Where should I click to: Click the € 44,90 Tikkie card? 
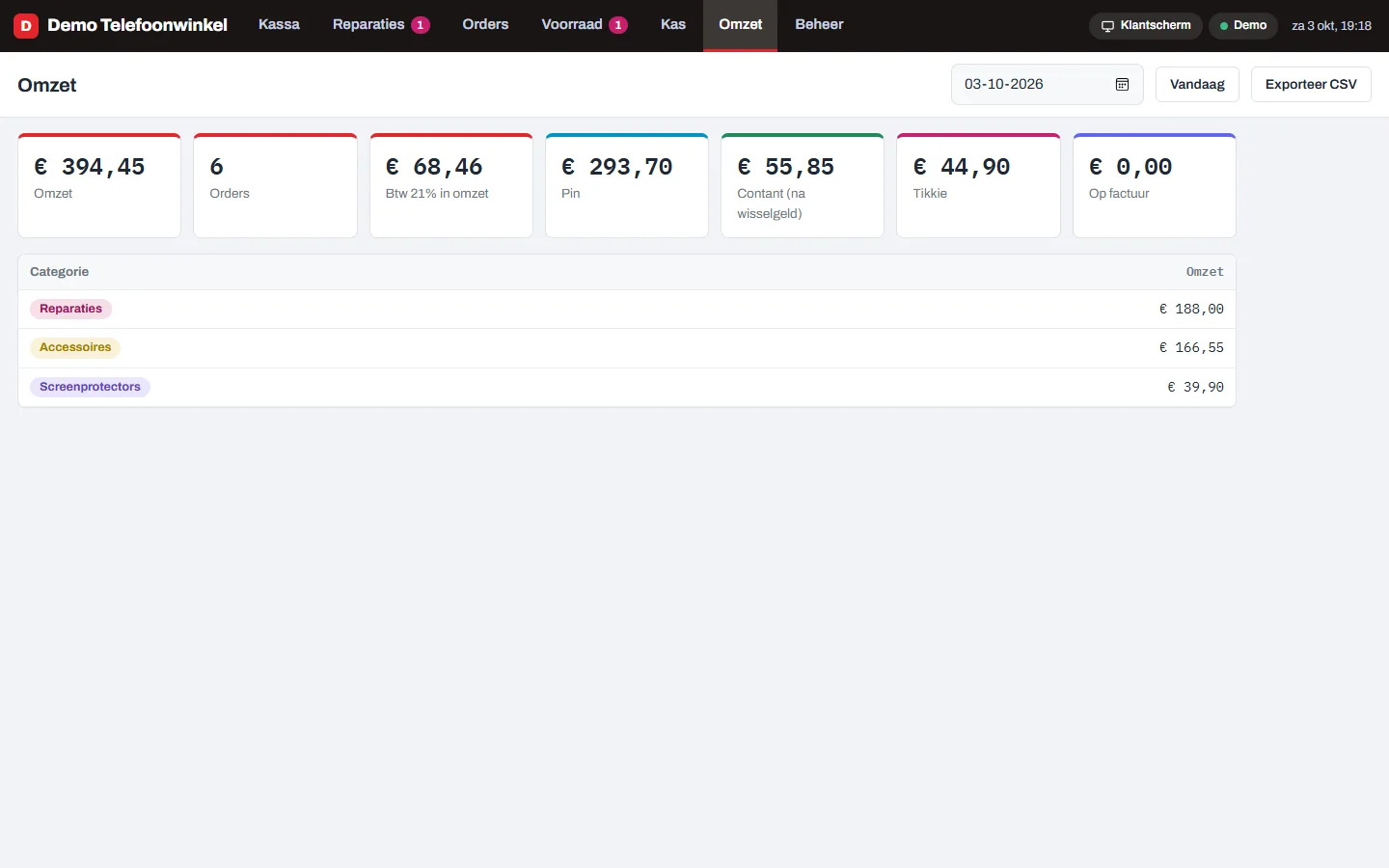978,185
